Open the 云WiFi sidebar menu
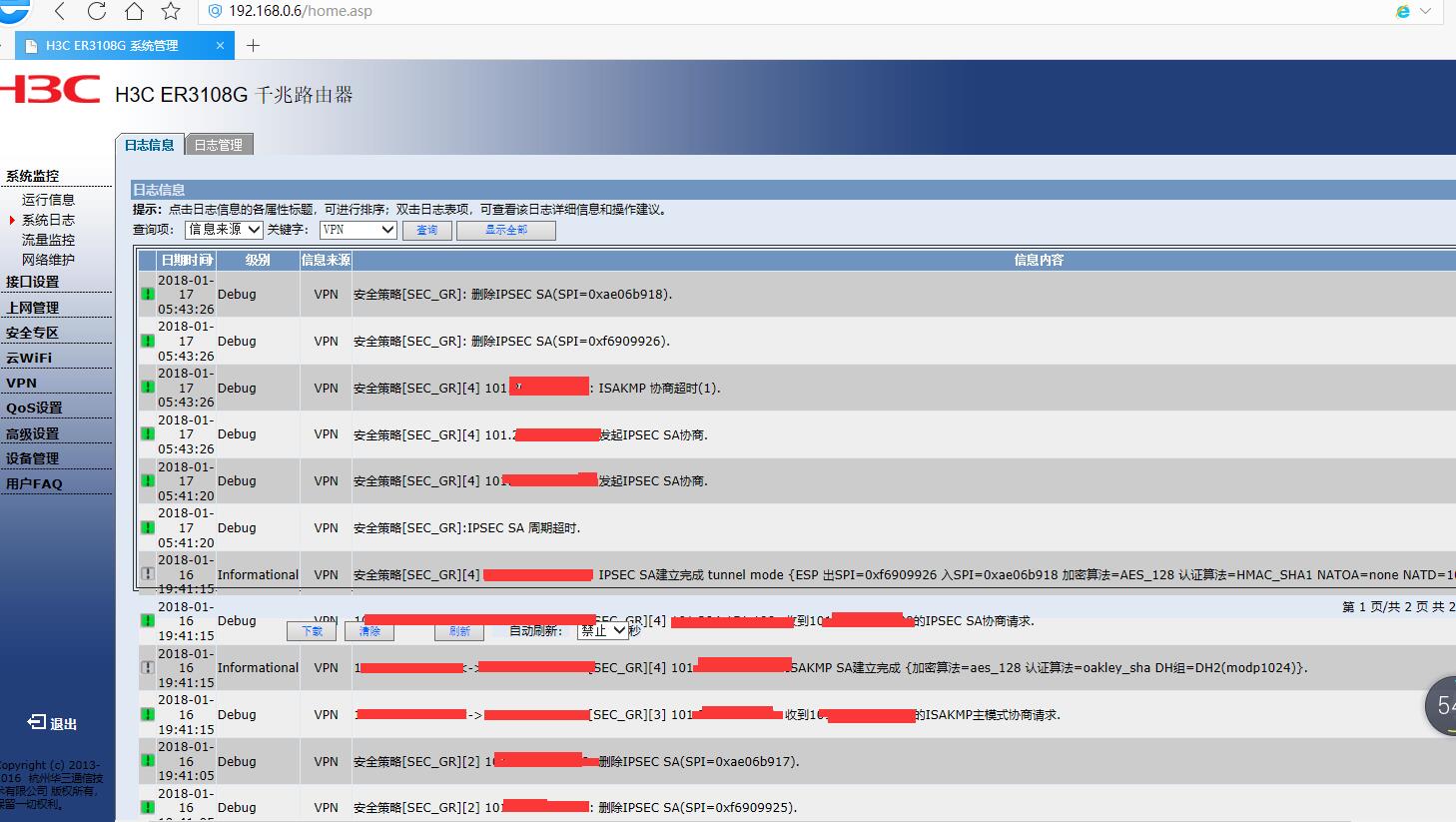 coord(29,358)
